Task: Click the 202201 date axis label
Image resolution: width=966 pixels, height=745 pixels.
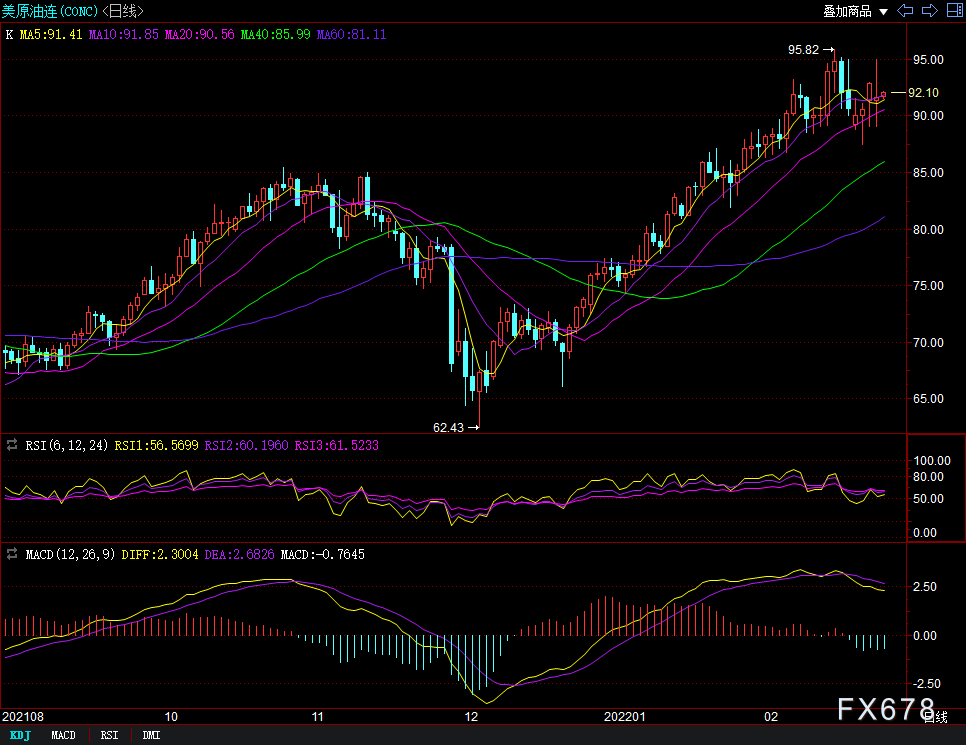Action: point(625,717)
